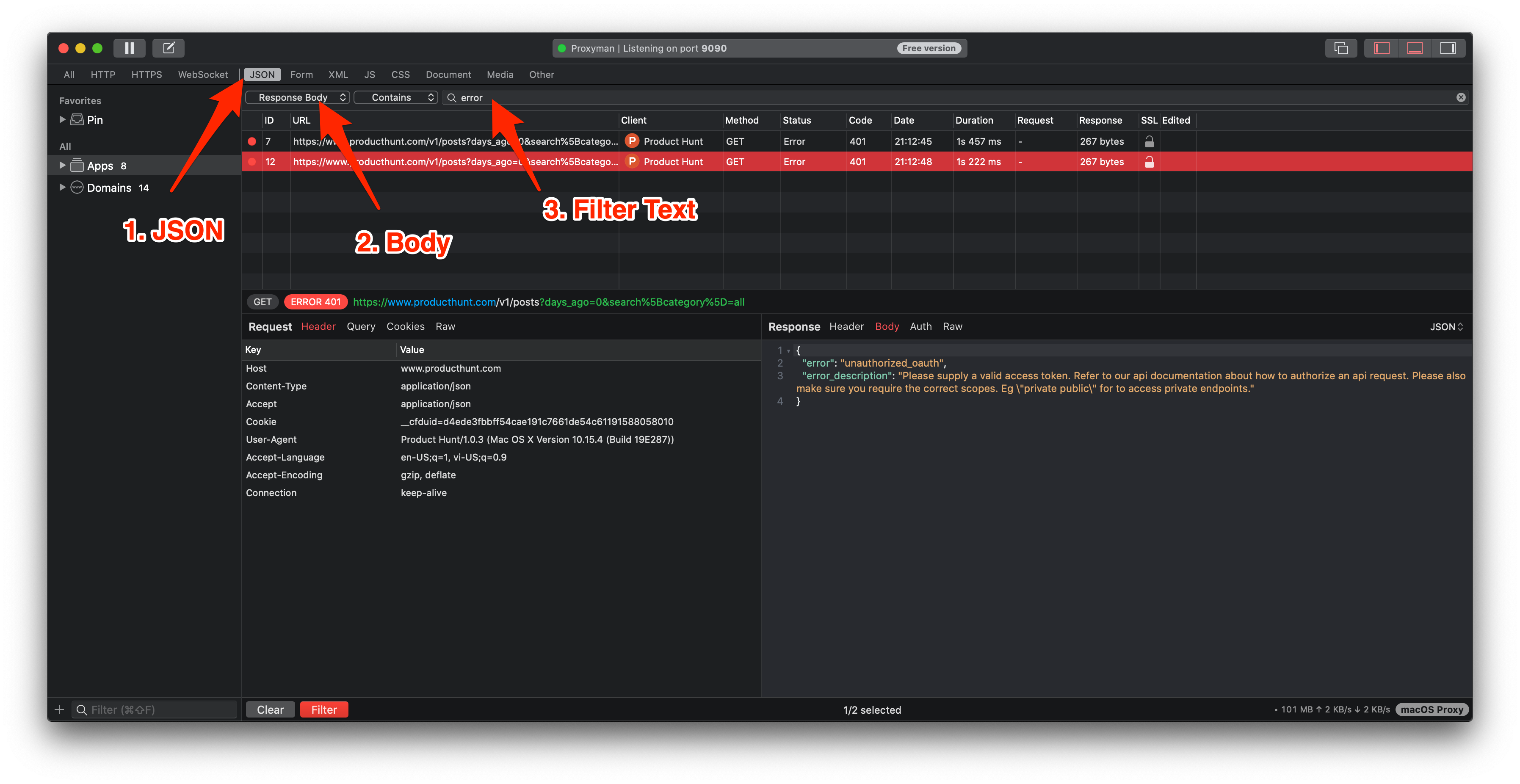Switch to the WebSocket filter tab
1520x784 pixels.
pos(203,75)
